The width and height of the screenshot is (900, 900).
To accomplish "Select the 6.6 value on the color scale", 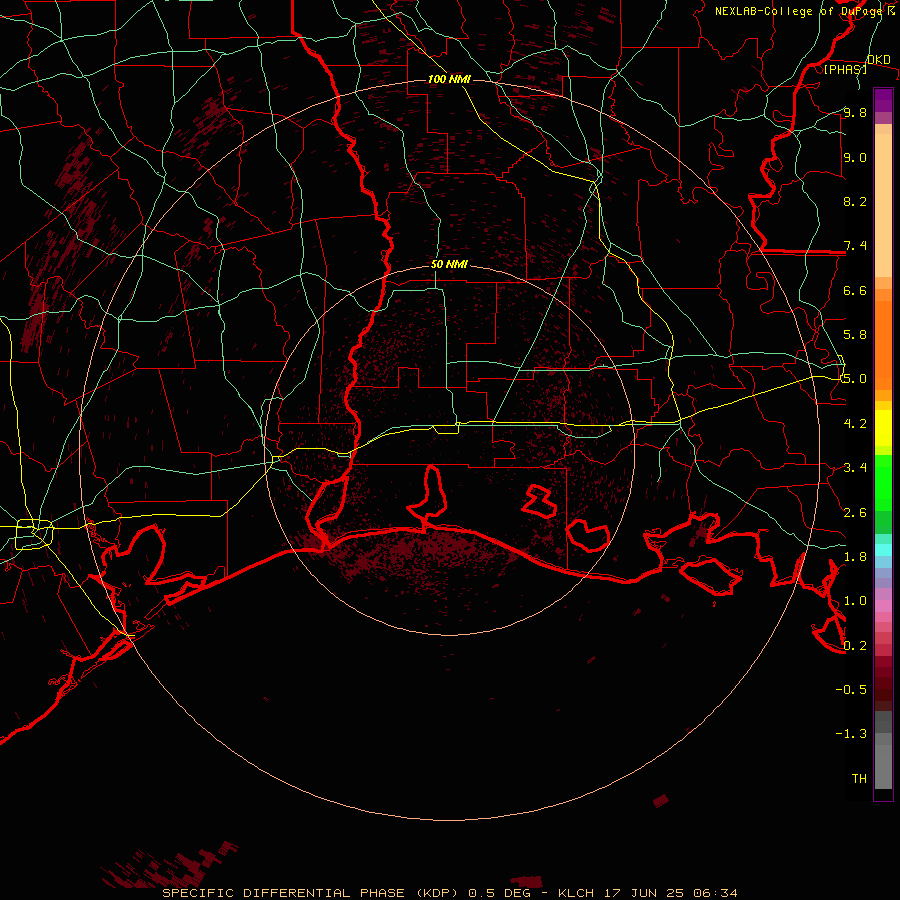I will pyautogui.click(x=855, y=290).
